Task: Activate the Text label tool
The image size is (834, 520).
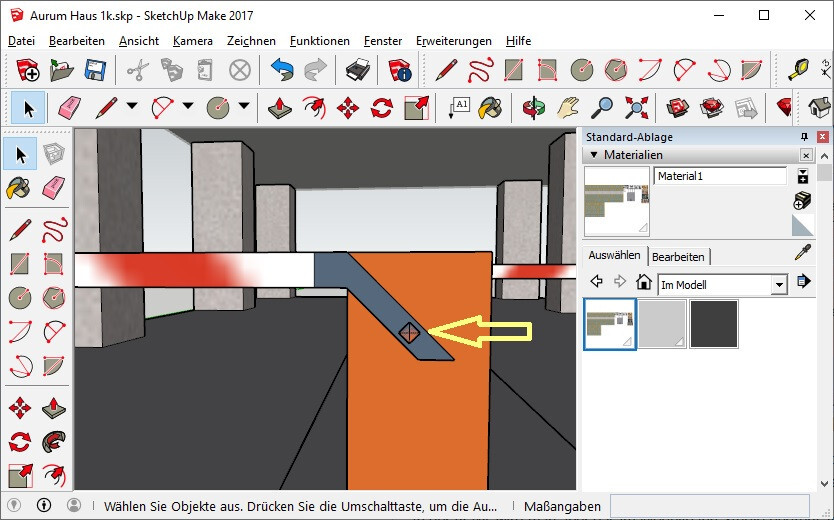Action: pyautogui.click(x=458, y=108)
